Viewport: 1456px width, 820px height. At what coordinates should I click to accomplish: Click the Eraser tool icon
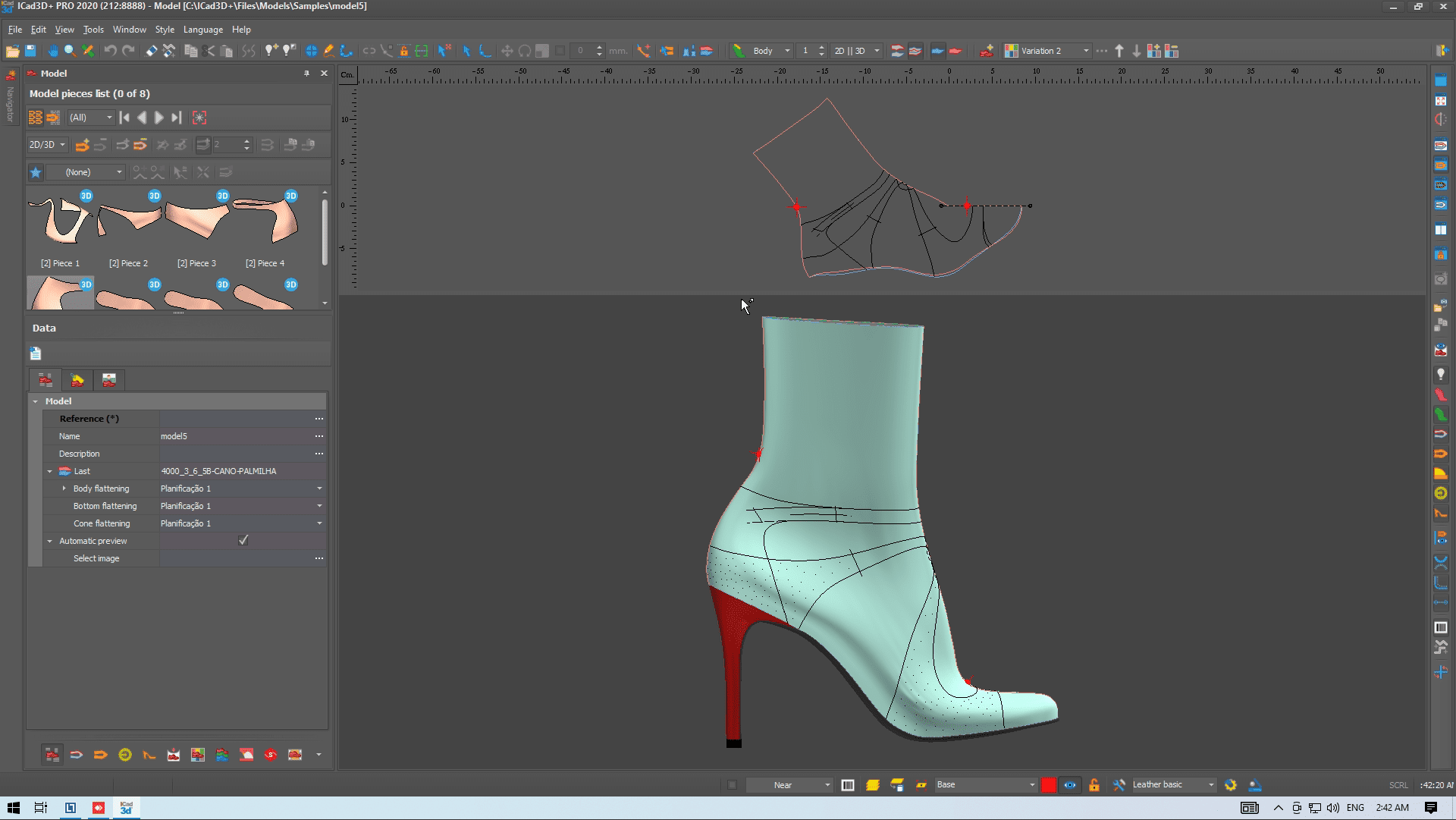pos(152,51)
